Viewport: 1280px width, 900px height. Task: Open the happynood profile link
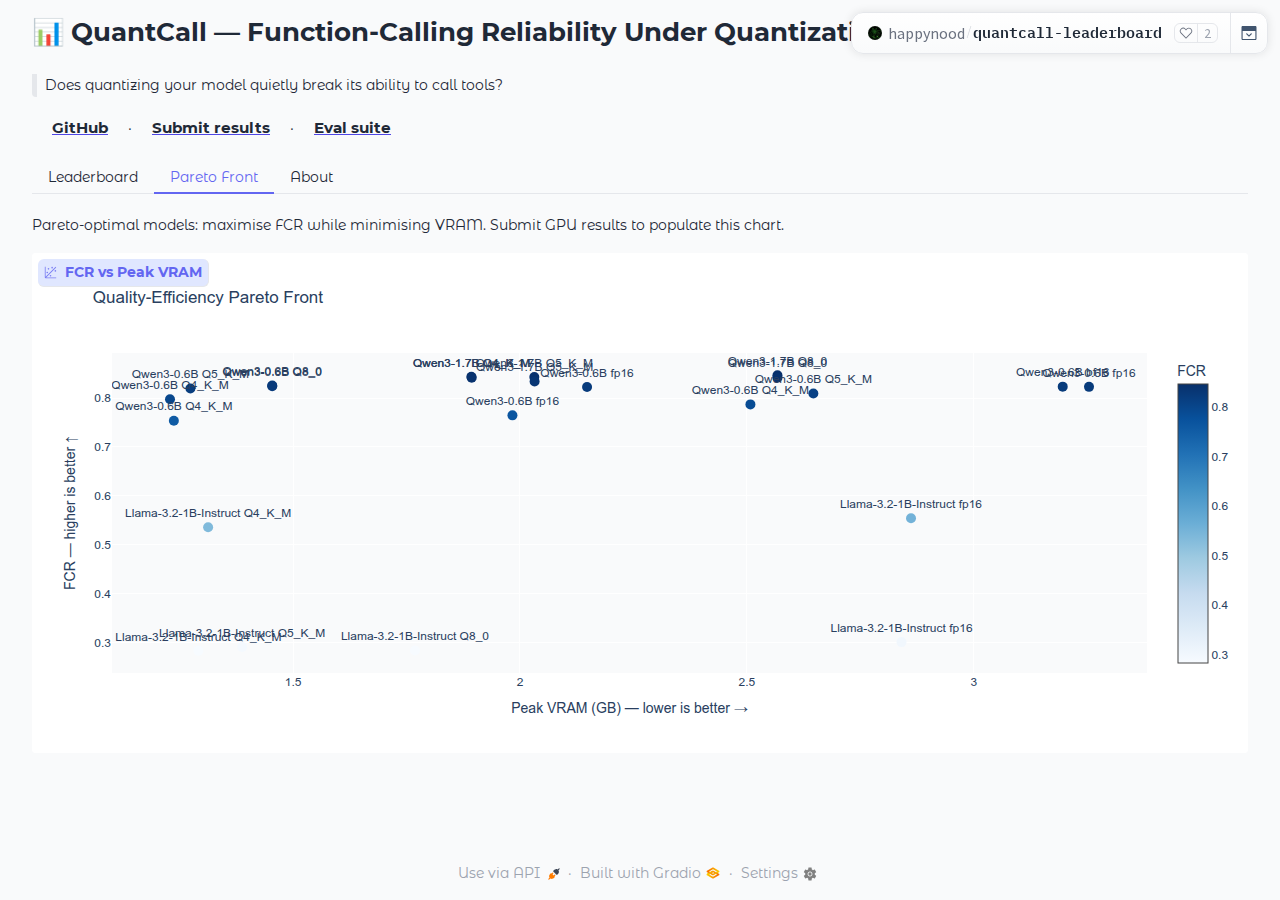click(x=926, y=34)
